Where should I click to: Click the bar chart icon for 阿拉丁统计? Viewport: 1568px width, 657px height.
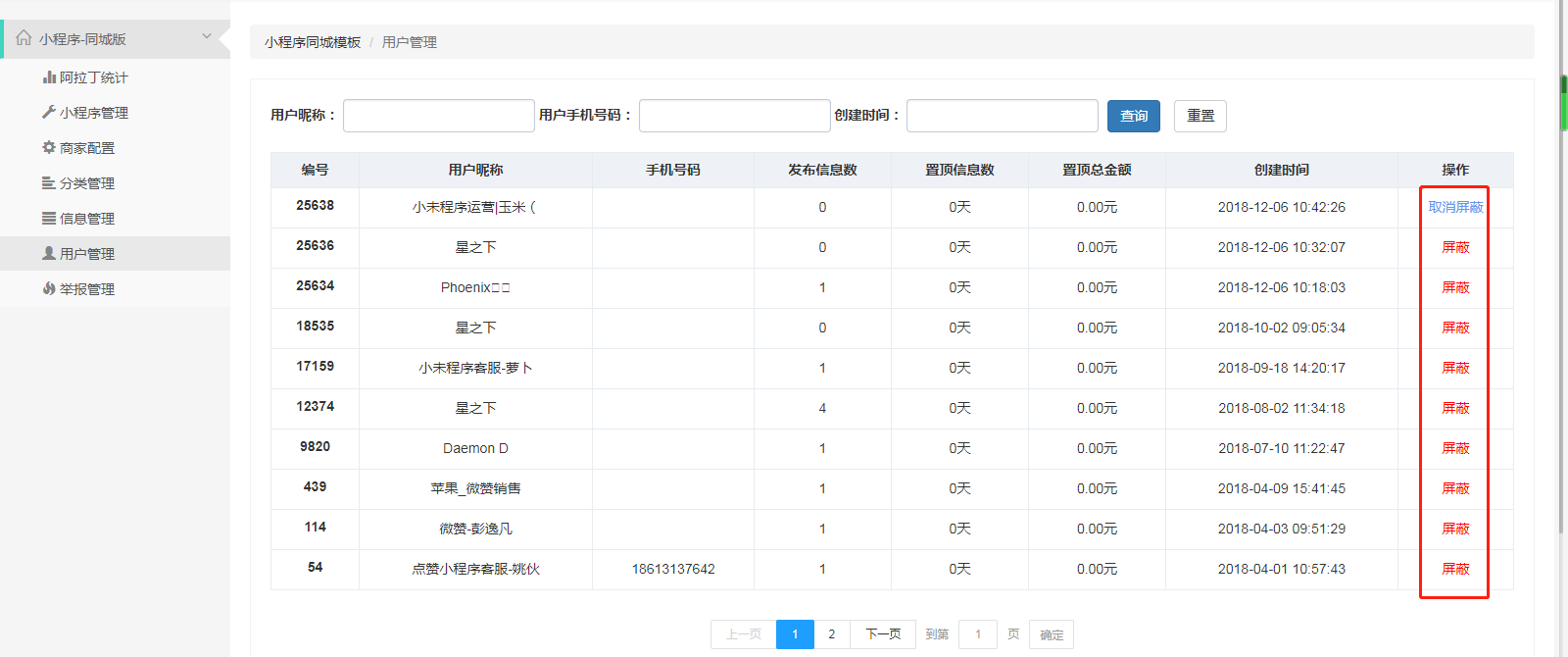pyautogui.click(x=49, y=77)
